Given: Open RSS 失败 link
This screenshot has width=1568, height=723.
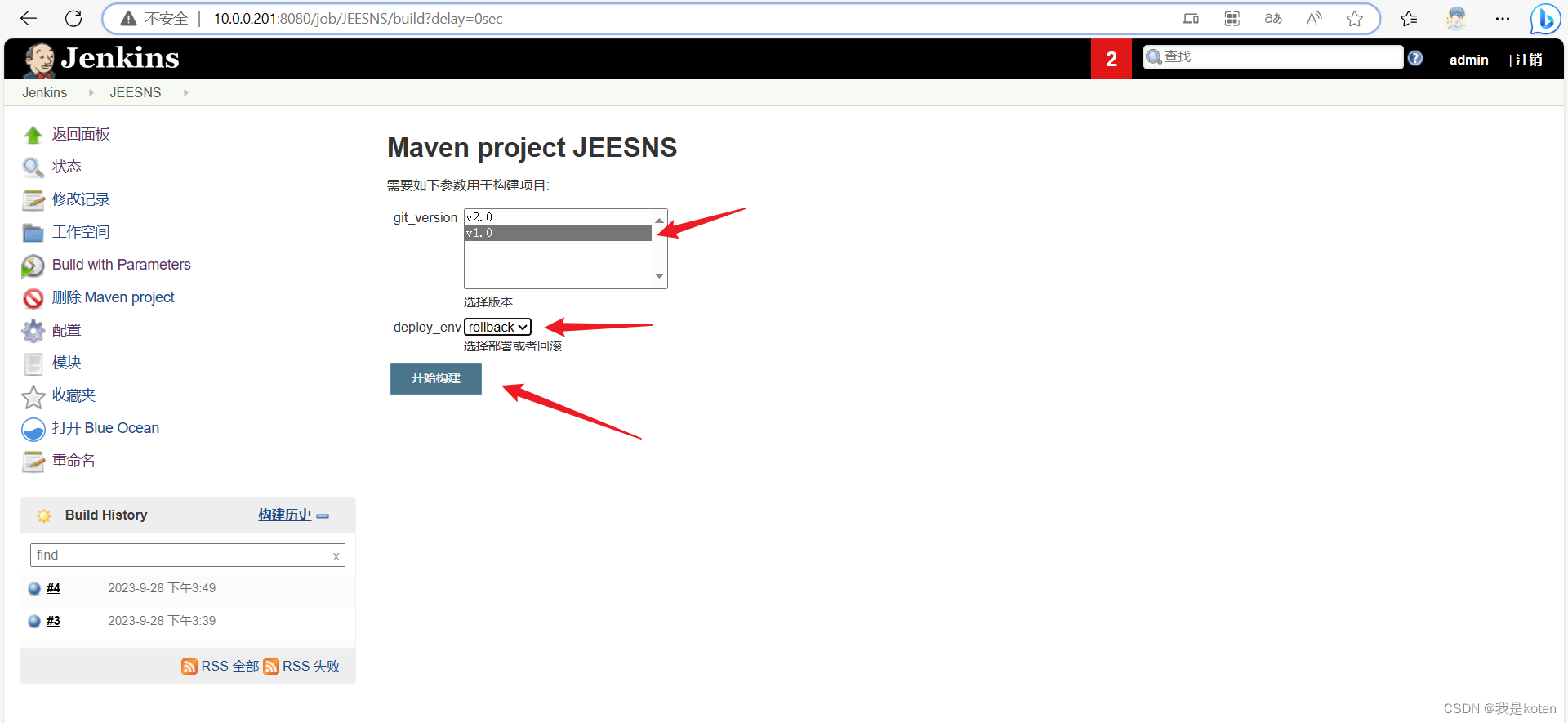Looking at the screenshot, I should 311,667.
